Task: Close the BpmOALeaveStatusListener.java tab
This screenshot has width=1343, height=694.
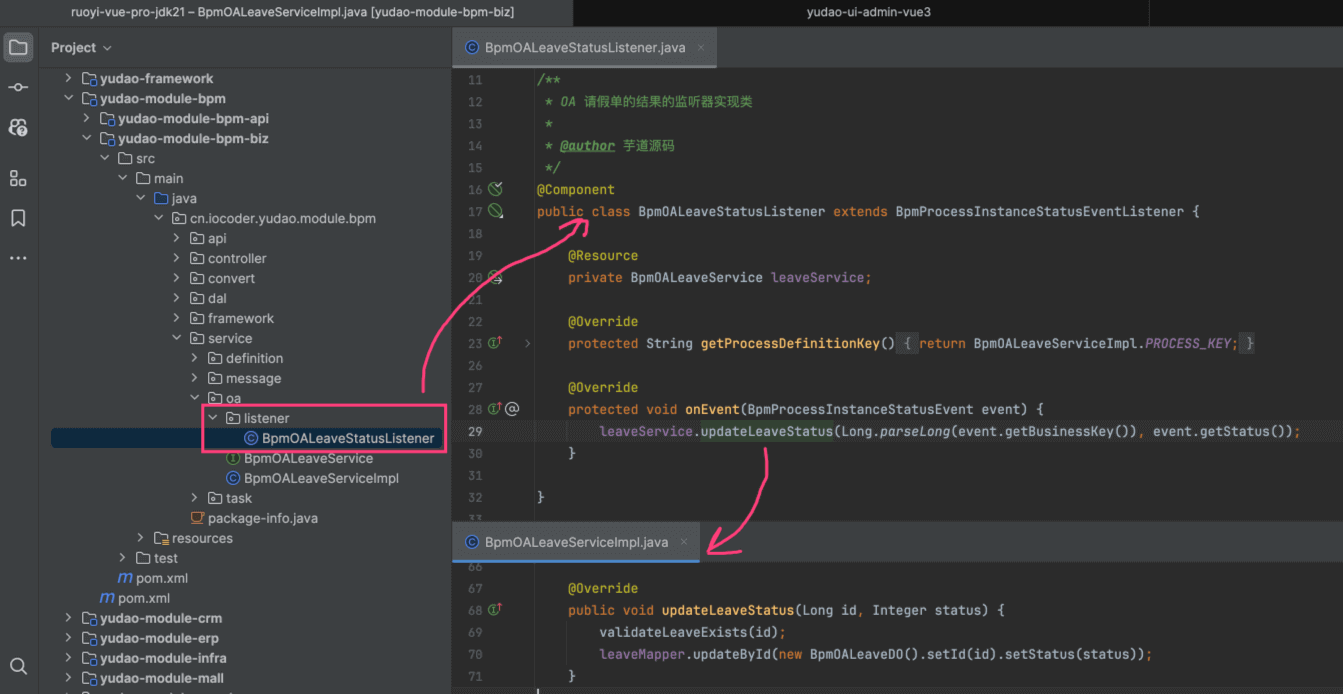Action: (701, 48)
